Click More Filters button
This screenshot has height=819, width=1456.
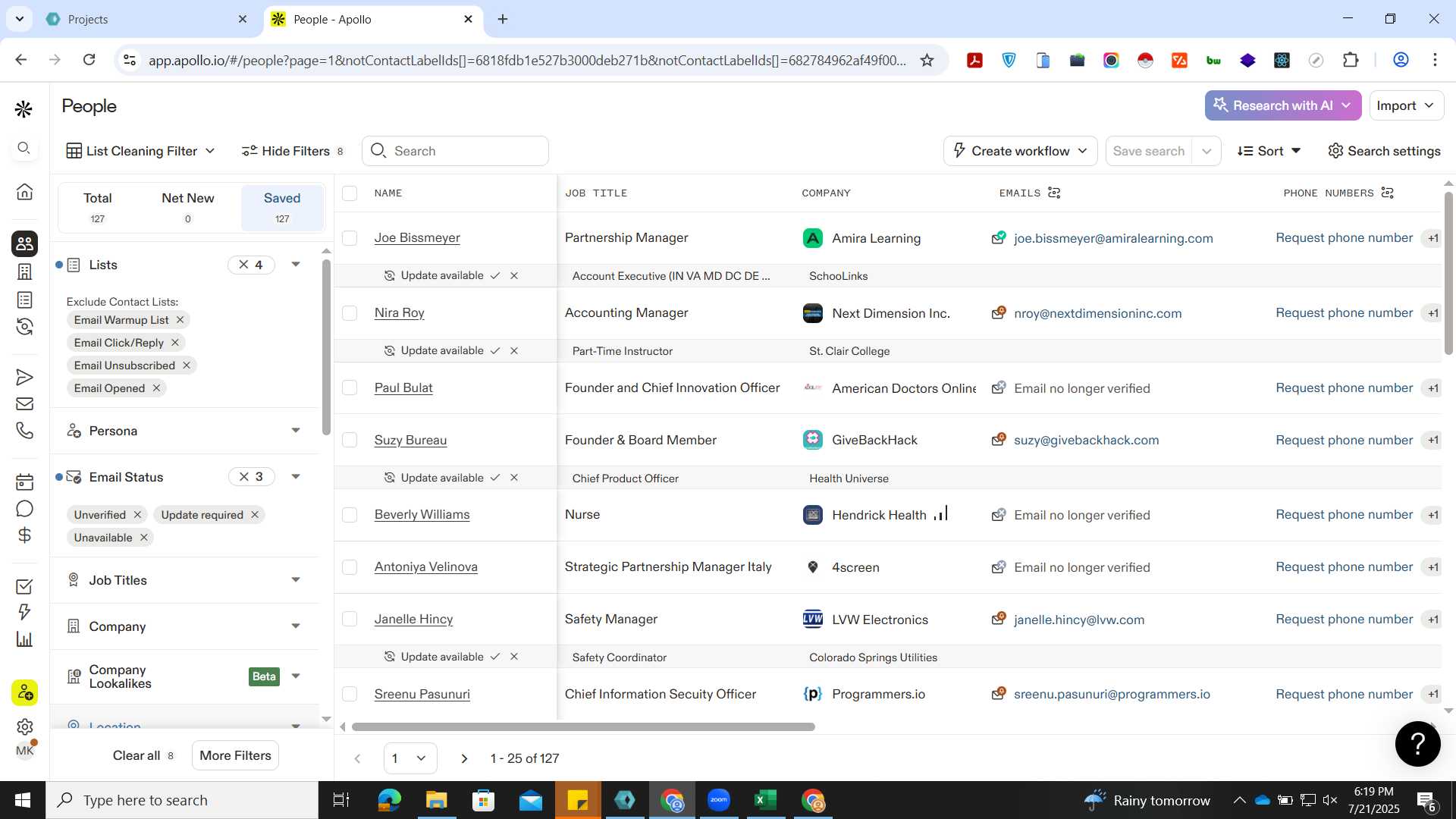tap(235, 755)
